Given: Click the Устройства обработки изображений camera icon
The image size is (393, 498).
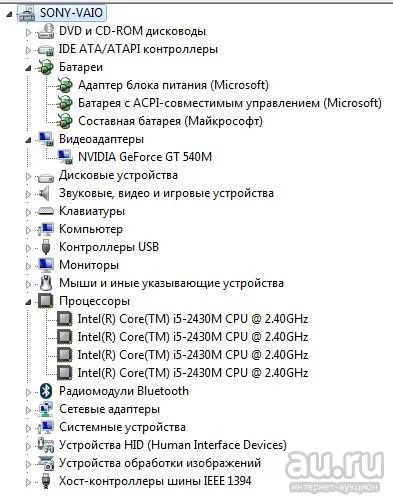Looking at the screenshot, I should [46, 463].
